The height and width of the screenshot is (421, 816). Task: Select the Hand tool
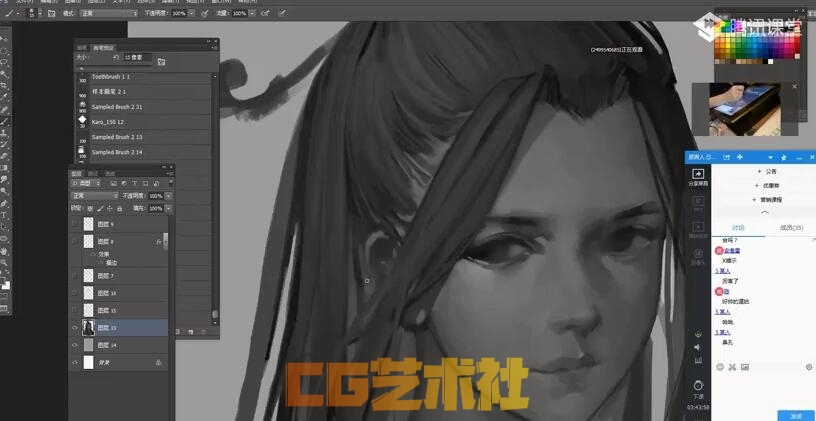(5, 251)
